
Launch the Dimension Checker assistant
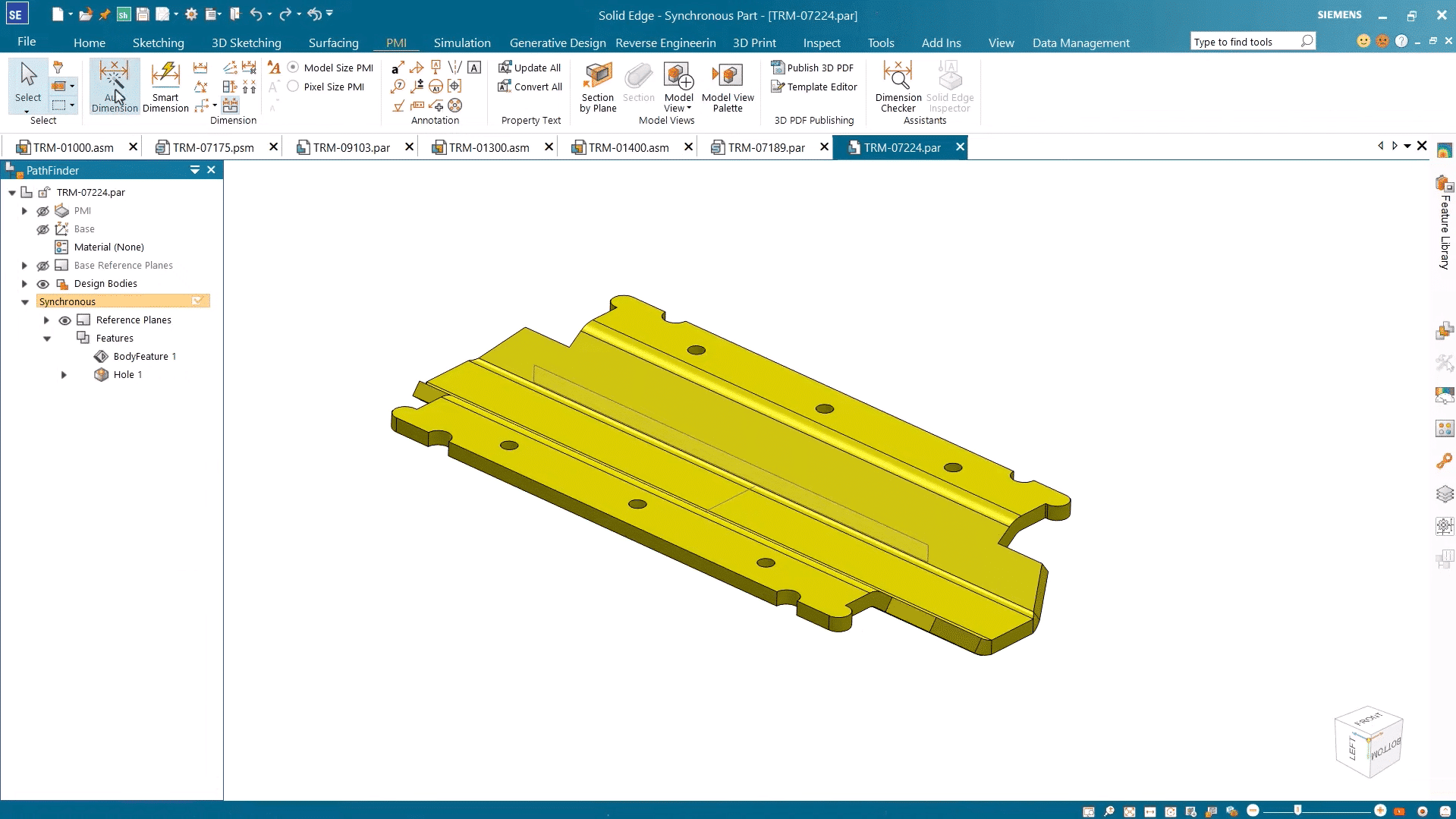point(898,87)
